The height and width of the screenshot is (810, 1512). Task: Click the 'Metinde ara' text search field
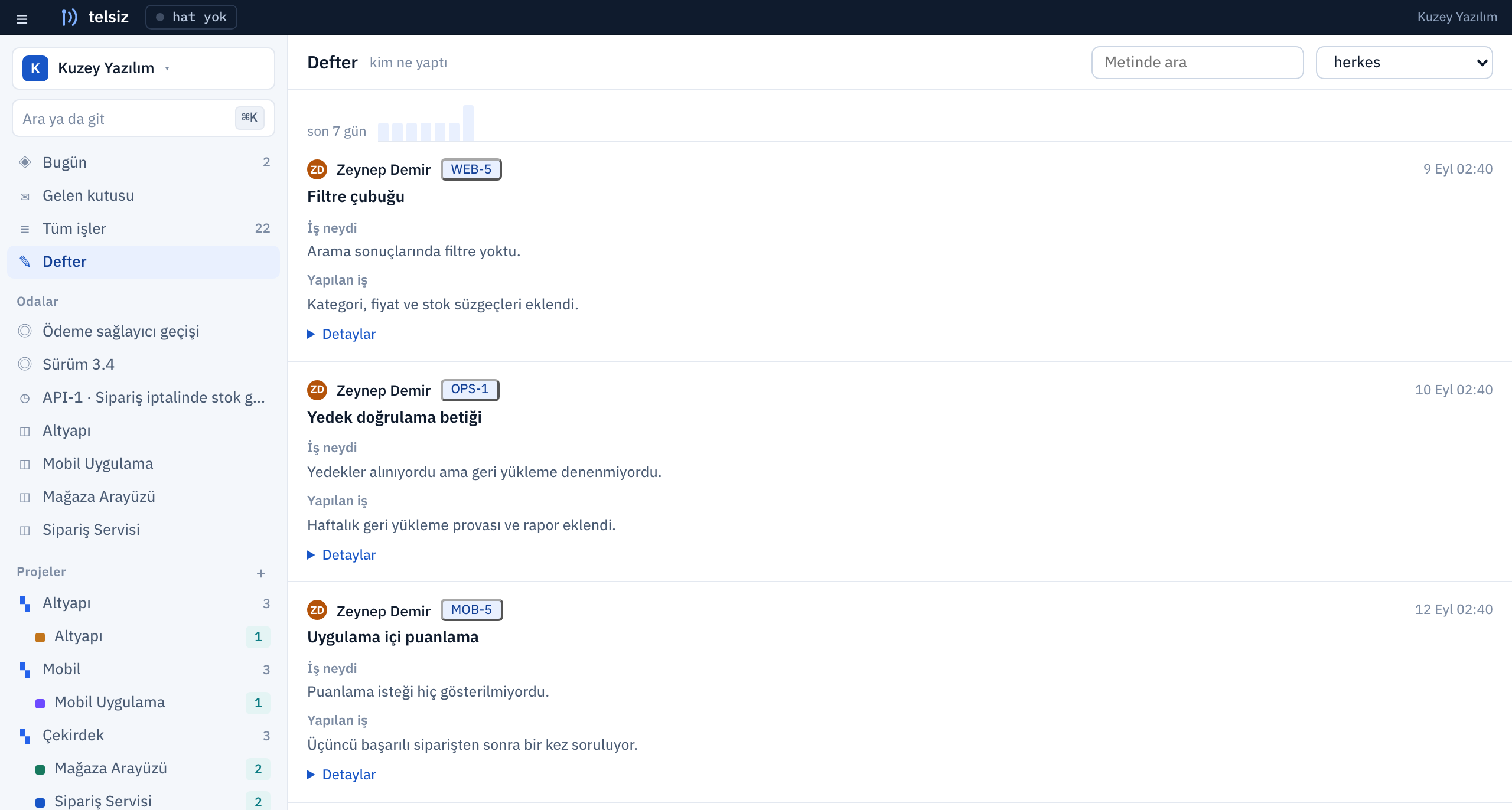click(1197, 63)
